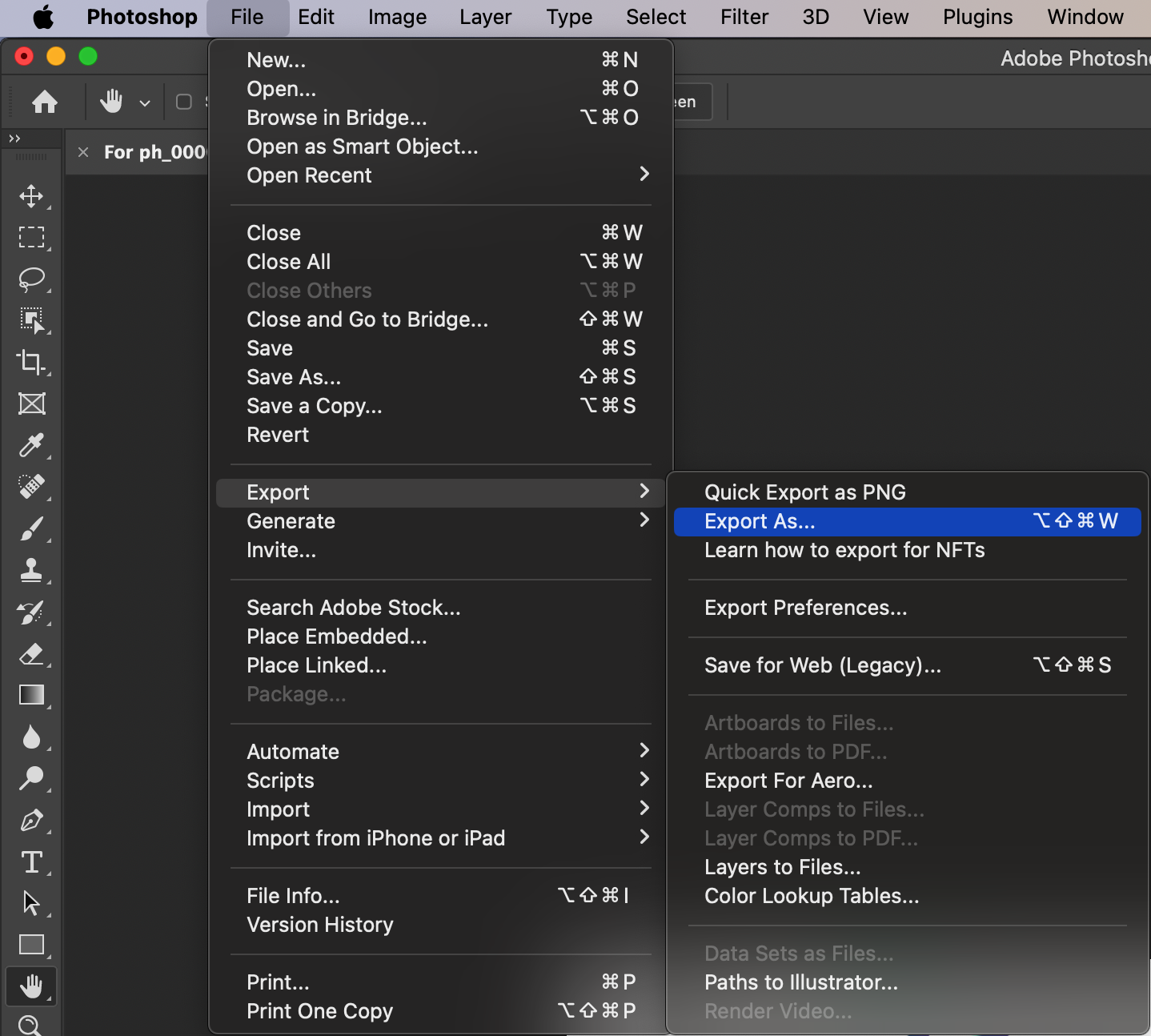
Task: Select the Move tool
Action: click(x=31, y=196)
